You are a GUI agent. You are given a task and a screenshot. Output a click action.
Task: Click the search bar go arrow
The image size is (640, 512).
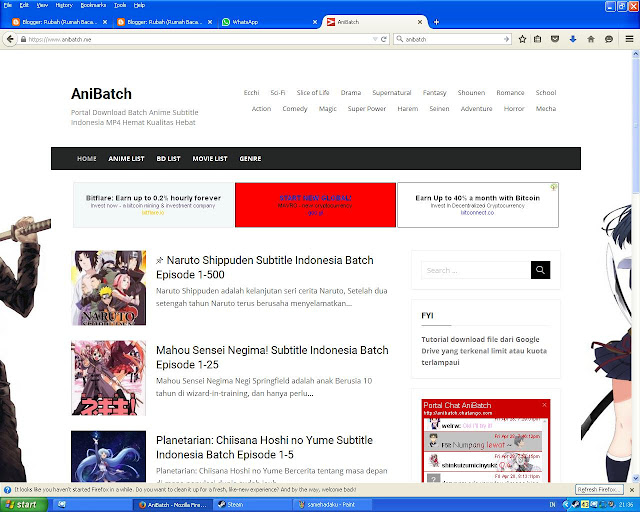(507, 39)
